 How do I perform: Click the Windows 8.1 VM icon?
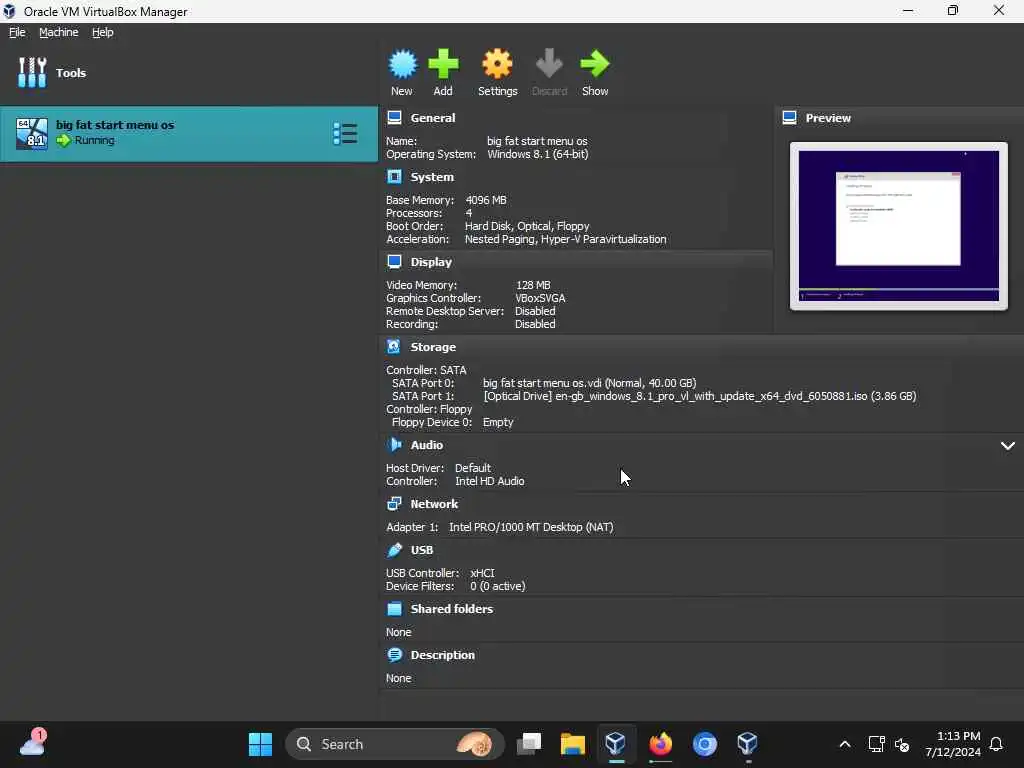(x=32, y=134)
